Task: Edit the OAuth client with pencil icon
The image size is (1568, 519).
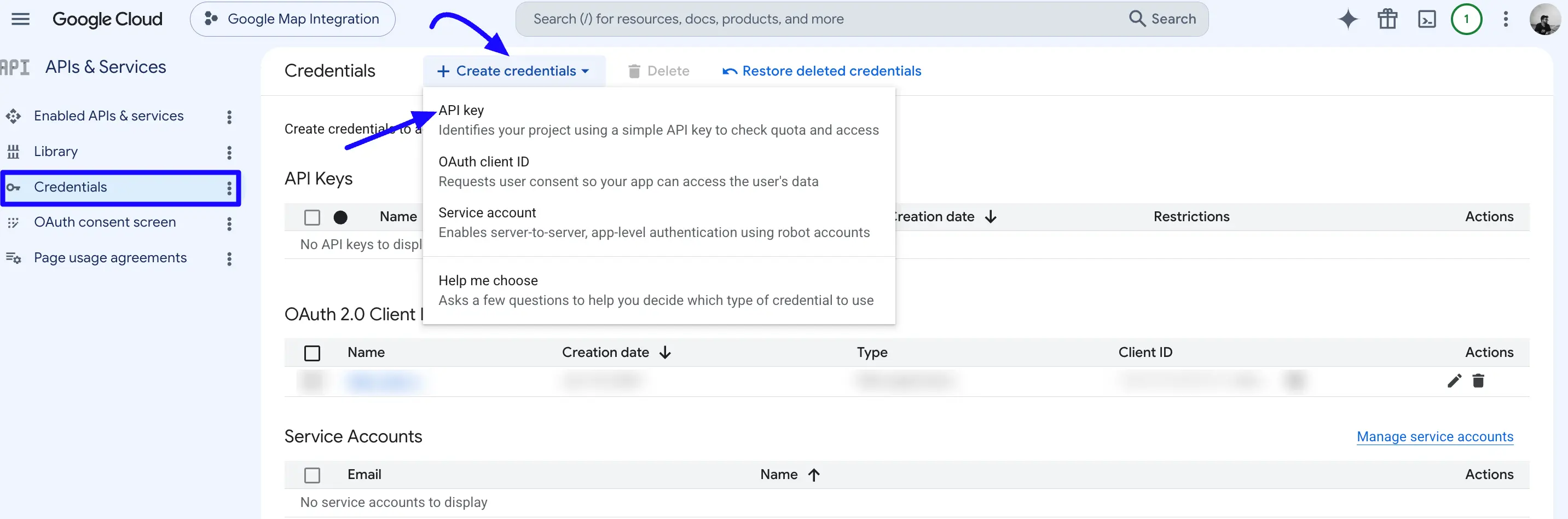Action: pyautogui.click(x=1454, y=382)
